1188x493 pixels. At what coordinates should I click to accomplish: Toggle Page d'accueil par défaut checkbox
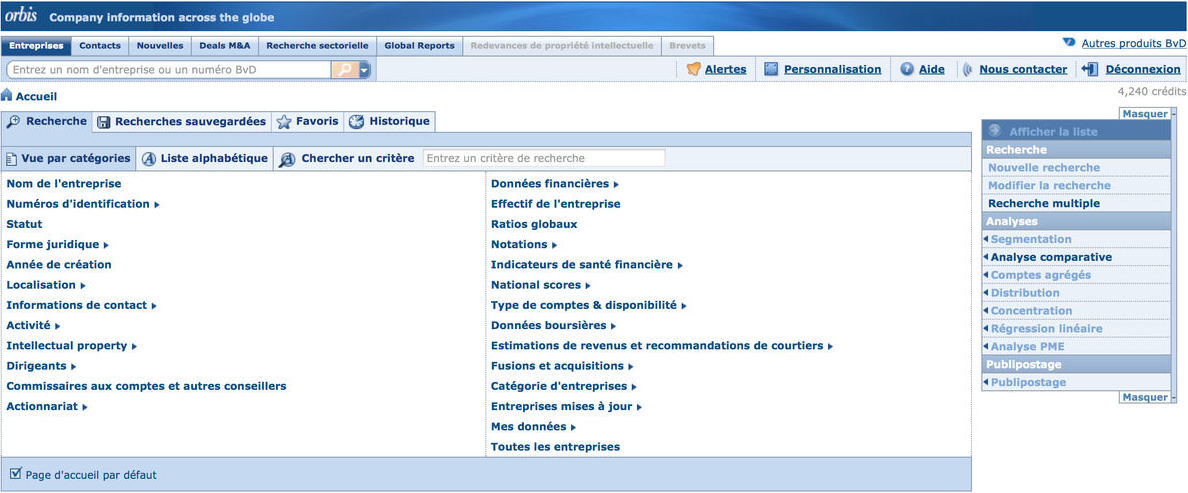[15, 474]
